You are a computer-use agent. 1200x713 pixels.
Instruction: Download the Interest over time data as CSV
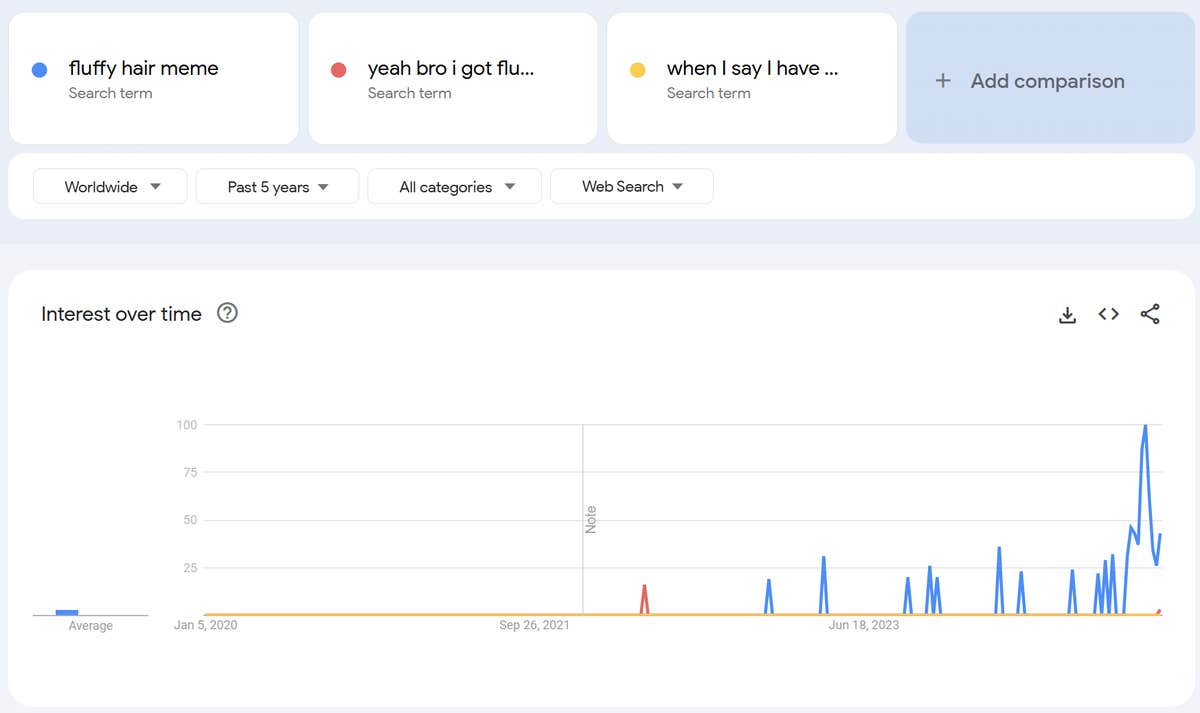tap(1067, 315)
